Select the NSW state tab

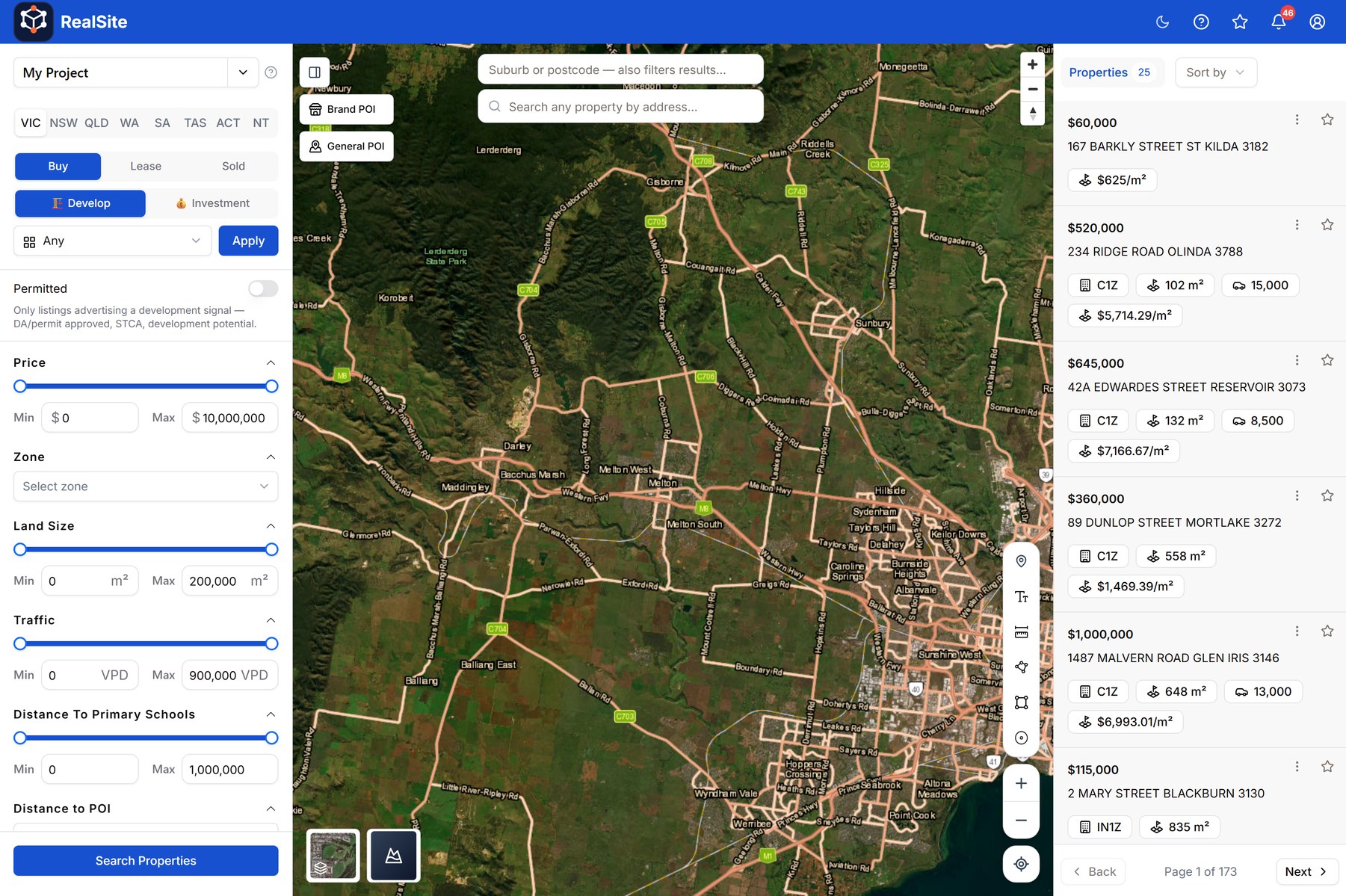[64, 123]
